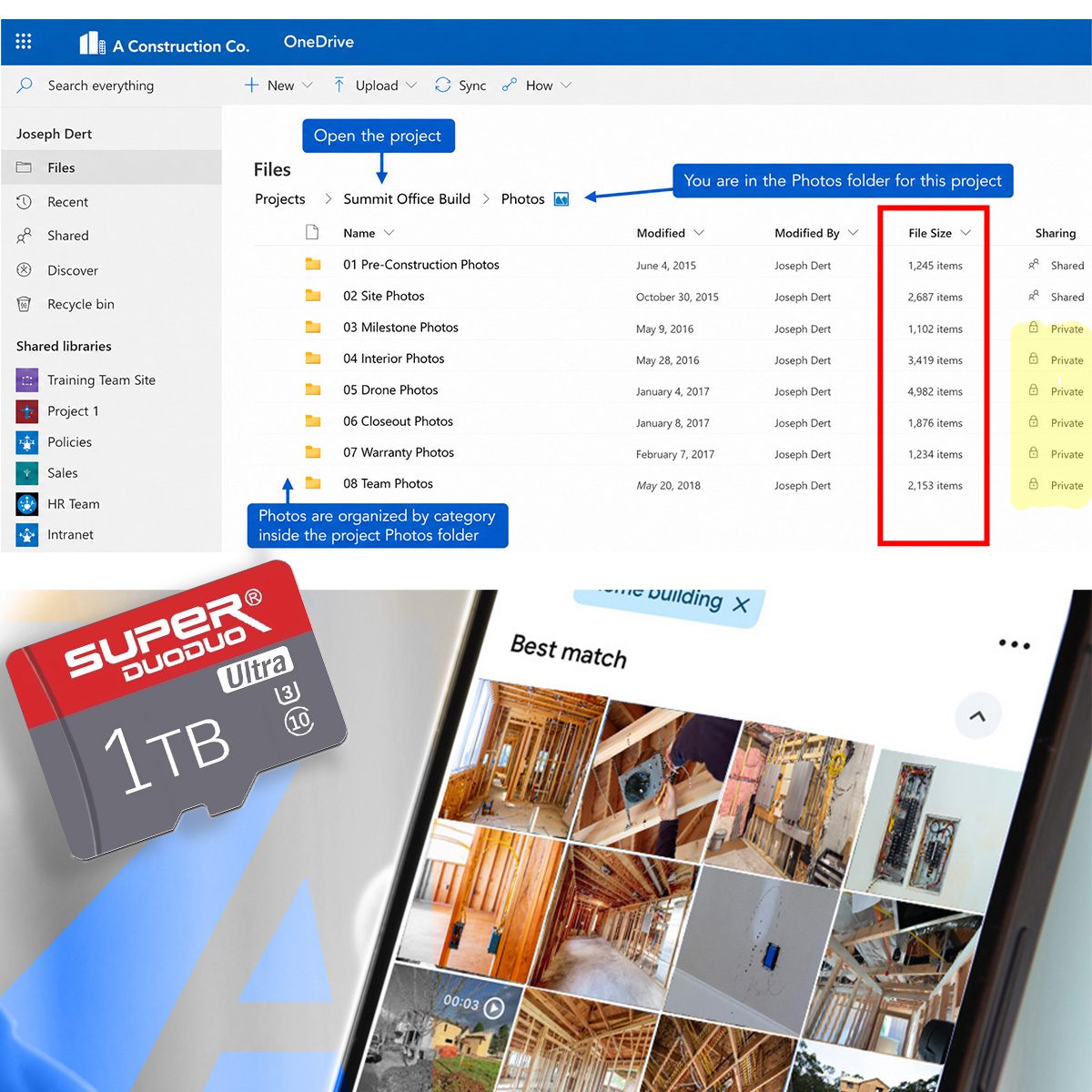Click the New plus icon
The height and width of the screenshot is (1092, 1092).
click(x=252, y=85)
